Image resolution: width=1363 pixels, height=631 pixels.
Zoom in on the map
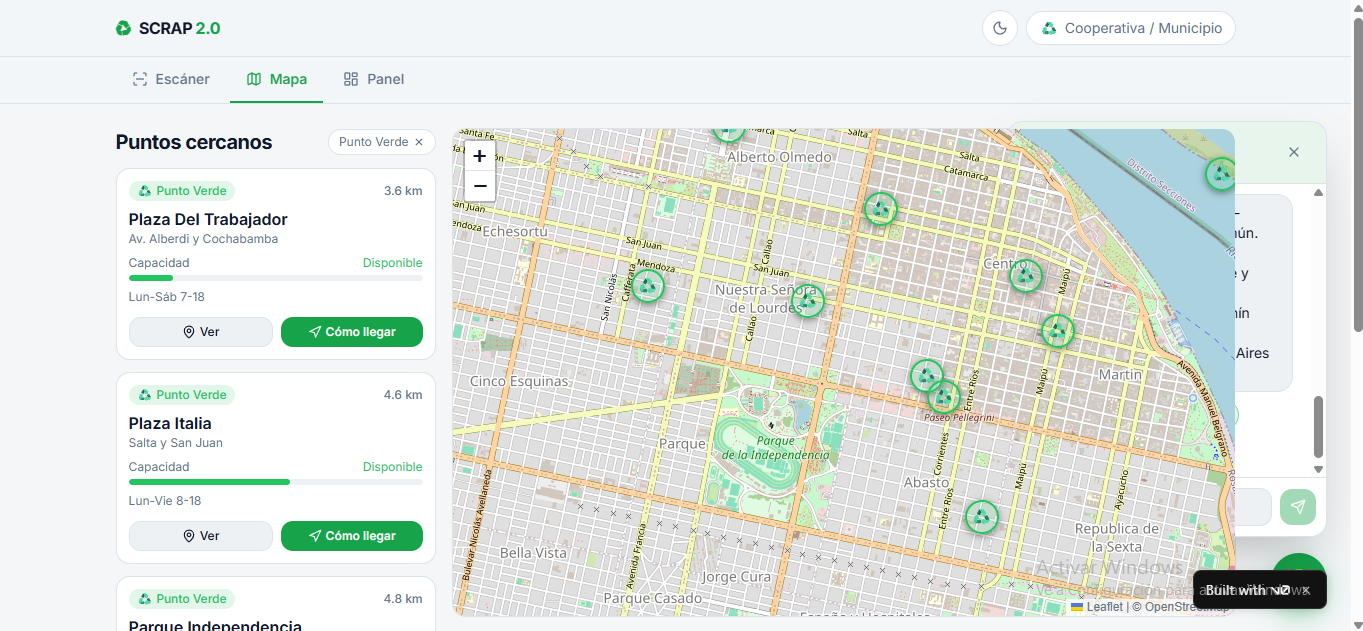[x=480, y=156]
